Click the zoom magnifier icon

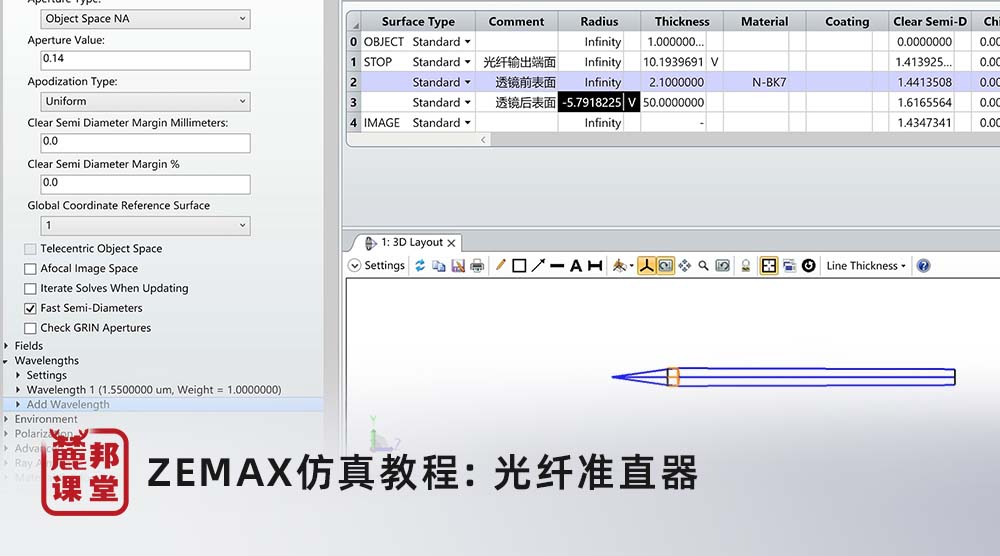(703, 266)
